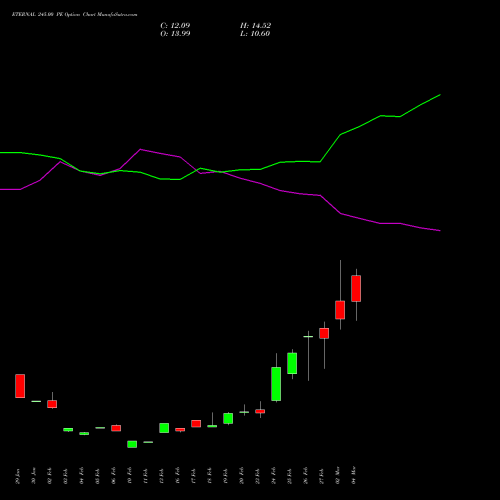This screenshot has height=500, width=500.
Task: Click the open value 'O: 13.99'
Action: click(x=175, y=34)
